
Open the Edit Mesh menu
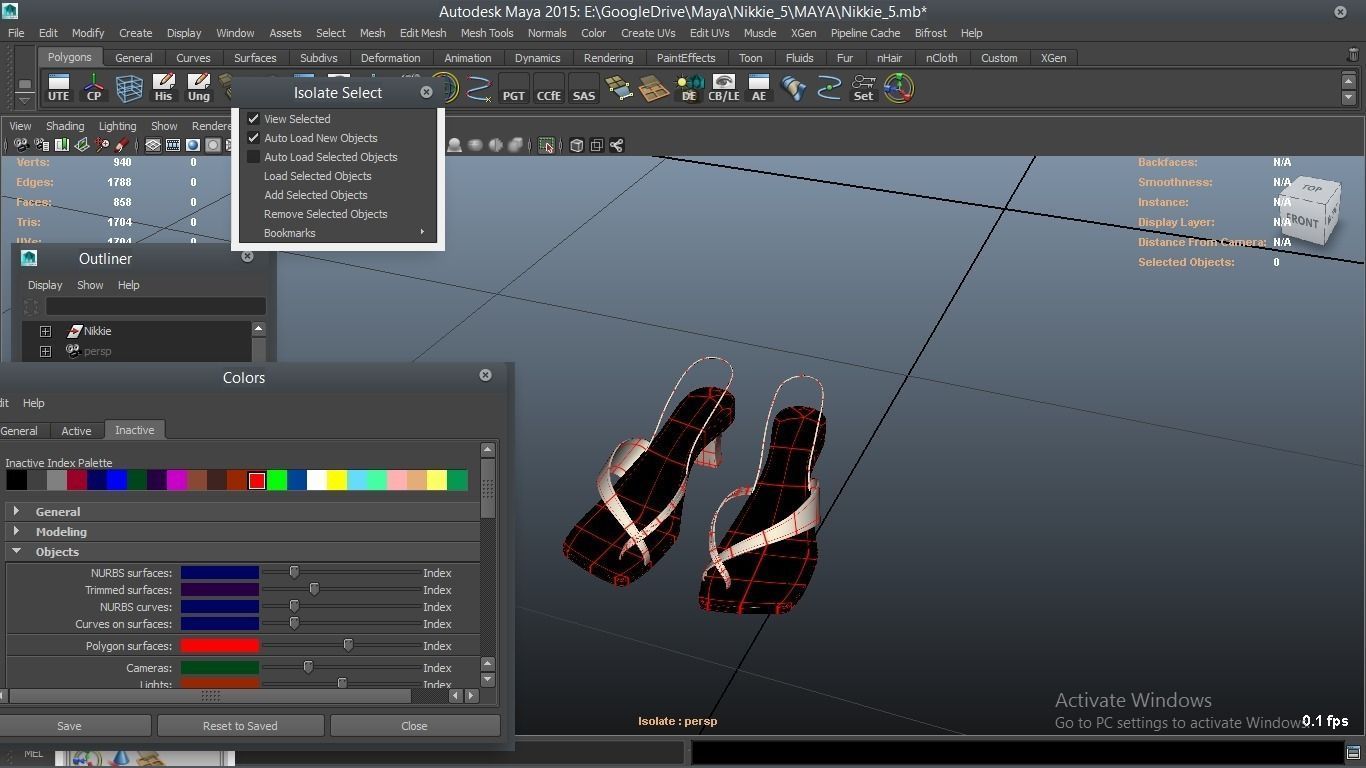pos(423,33)
